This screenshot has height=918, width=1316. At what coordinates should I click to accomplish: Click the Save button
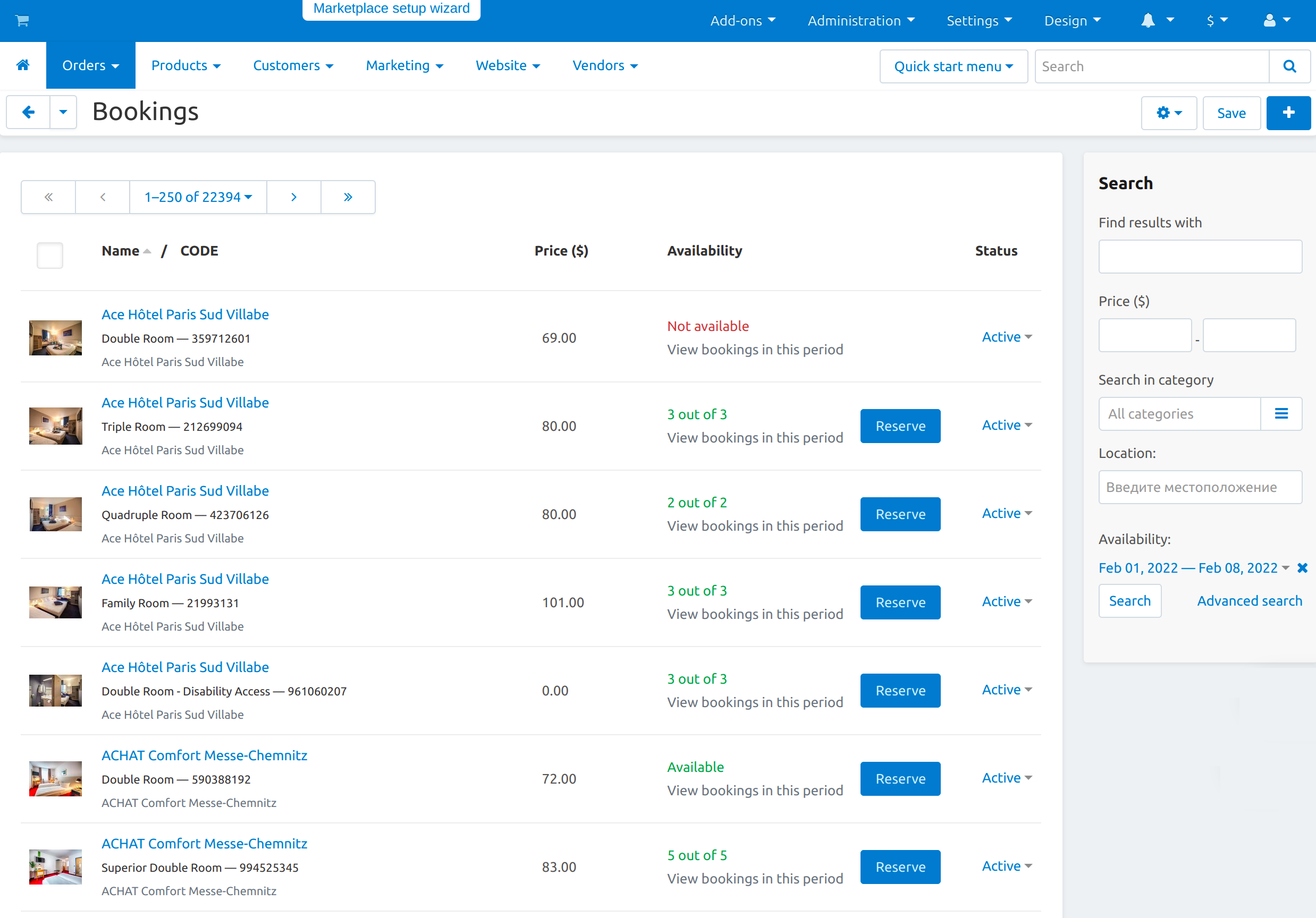(x=1231, y=113)
